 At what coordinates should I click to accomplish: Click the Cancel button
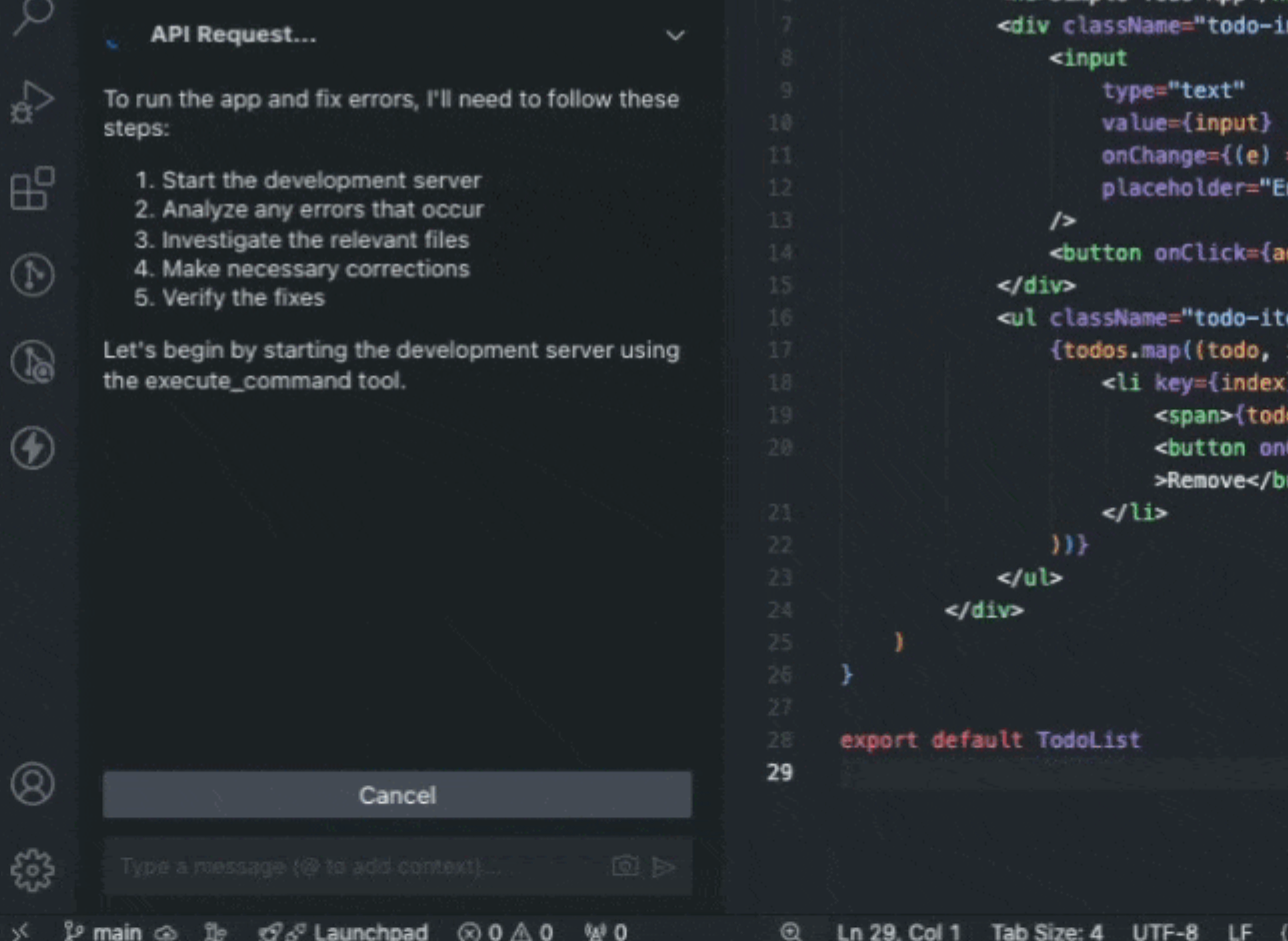click(397, 794)
